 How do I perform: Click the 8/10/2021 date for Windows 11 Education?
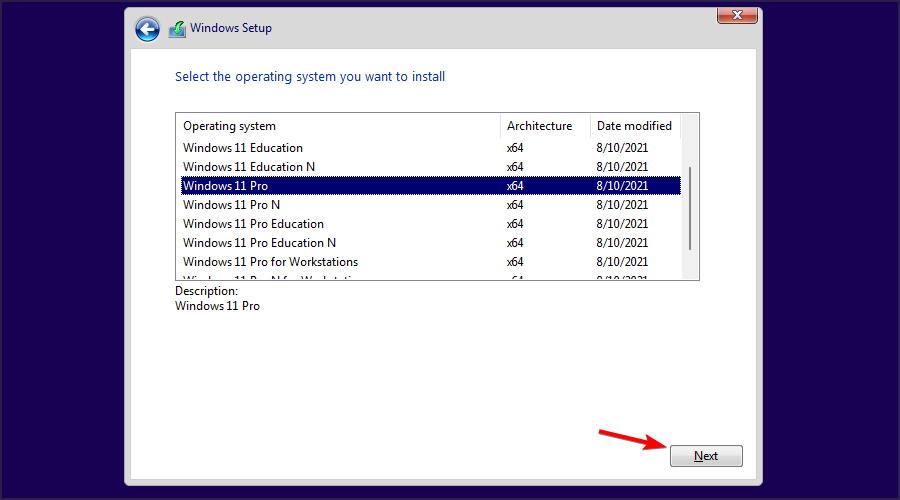(622, 148)
